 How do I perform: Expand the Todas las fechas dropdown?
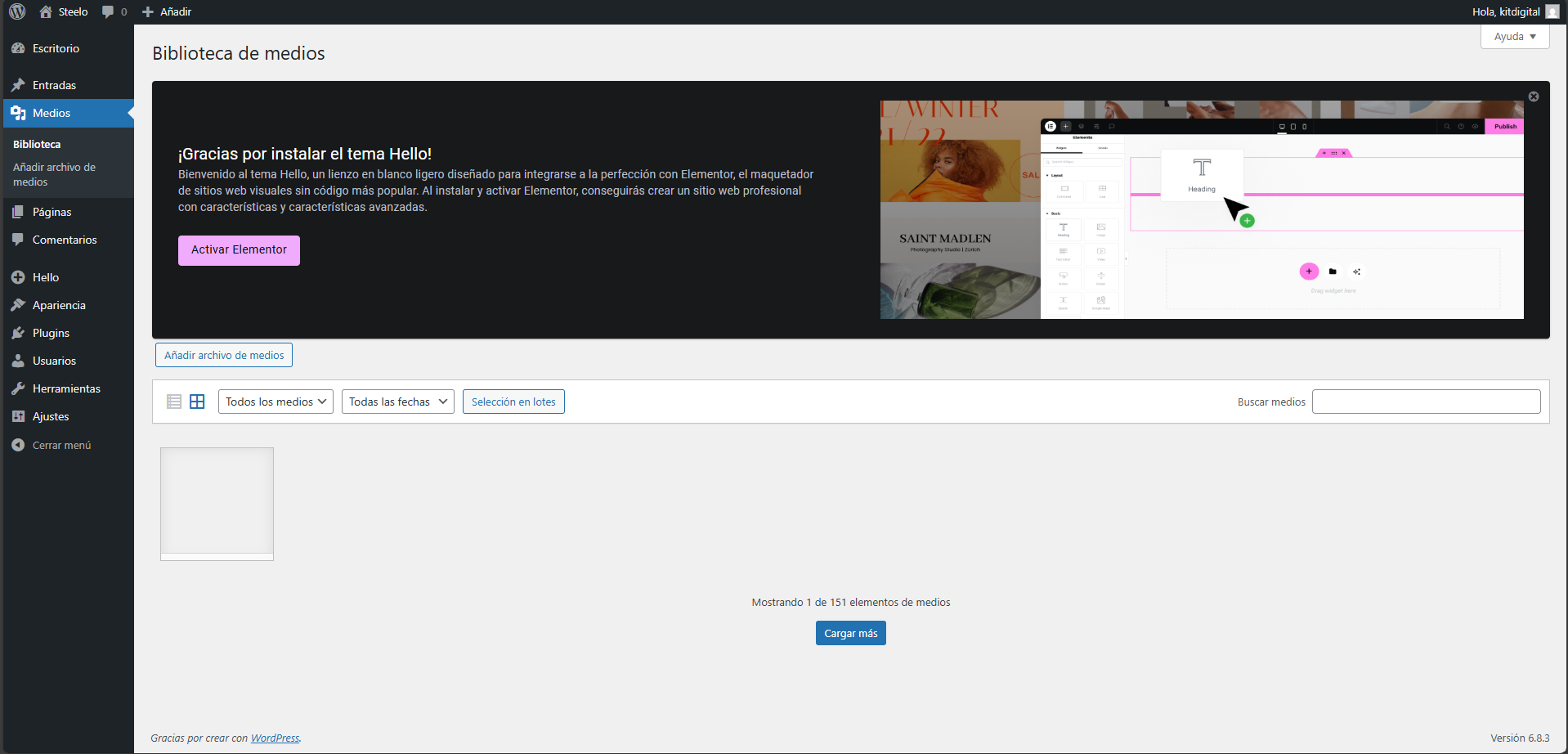pyautogui.click(x=397, y=402)
